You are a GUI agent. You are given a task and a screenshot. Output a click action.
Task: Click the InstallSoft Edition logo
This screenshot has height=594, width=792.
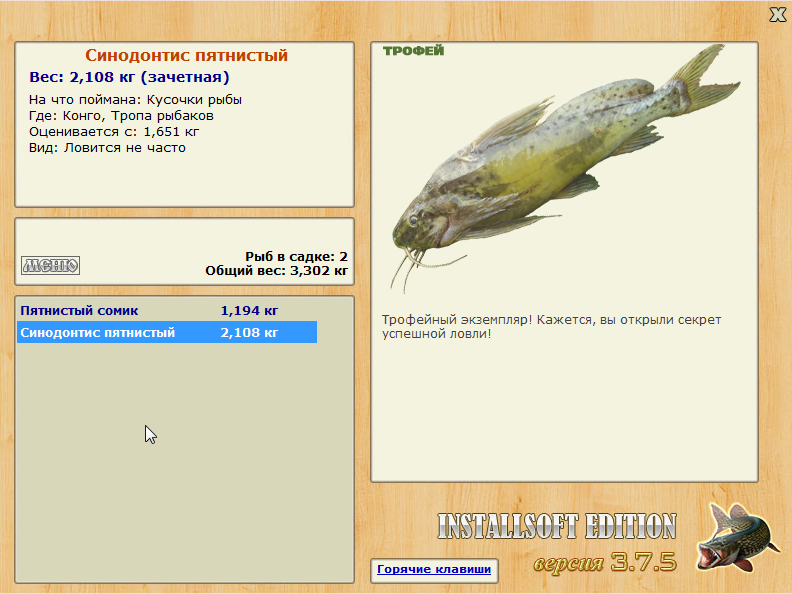(557, 526)
